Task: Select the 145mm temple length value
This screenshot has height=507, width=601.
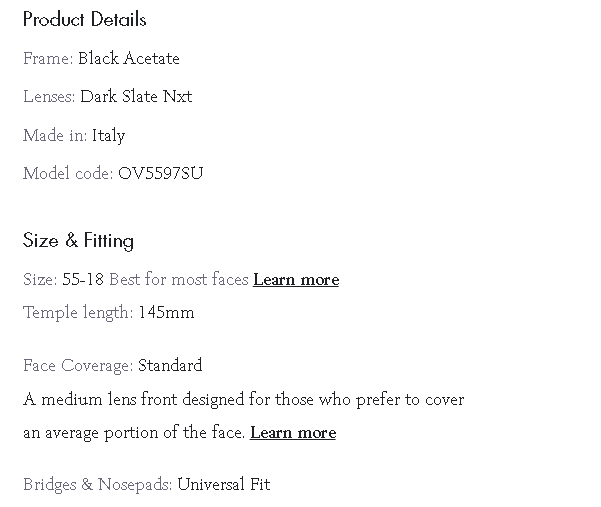Action: (x=166, y=313)
